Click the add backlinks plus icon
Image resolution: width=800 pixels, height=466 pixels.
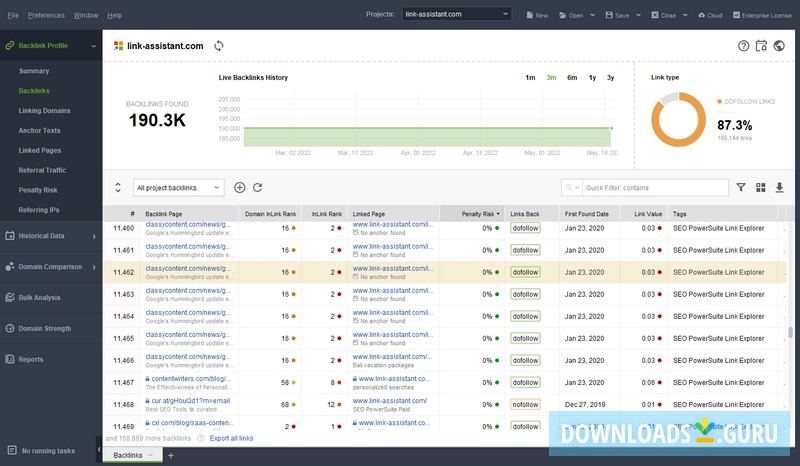click(240, 187)
